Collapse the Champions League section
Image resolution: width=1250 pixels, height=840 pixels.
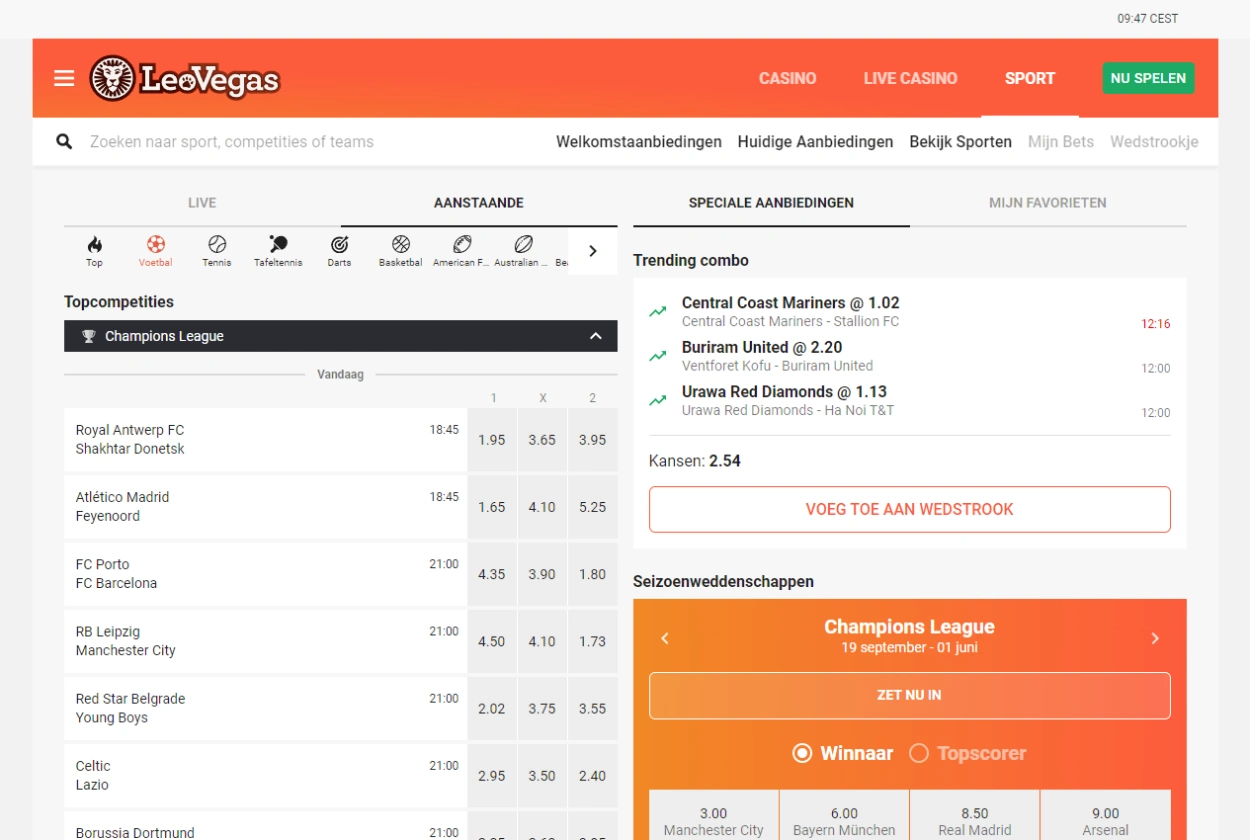[x=596, y=336]
